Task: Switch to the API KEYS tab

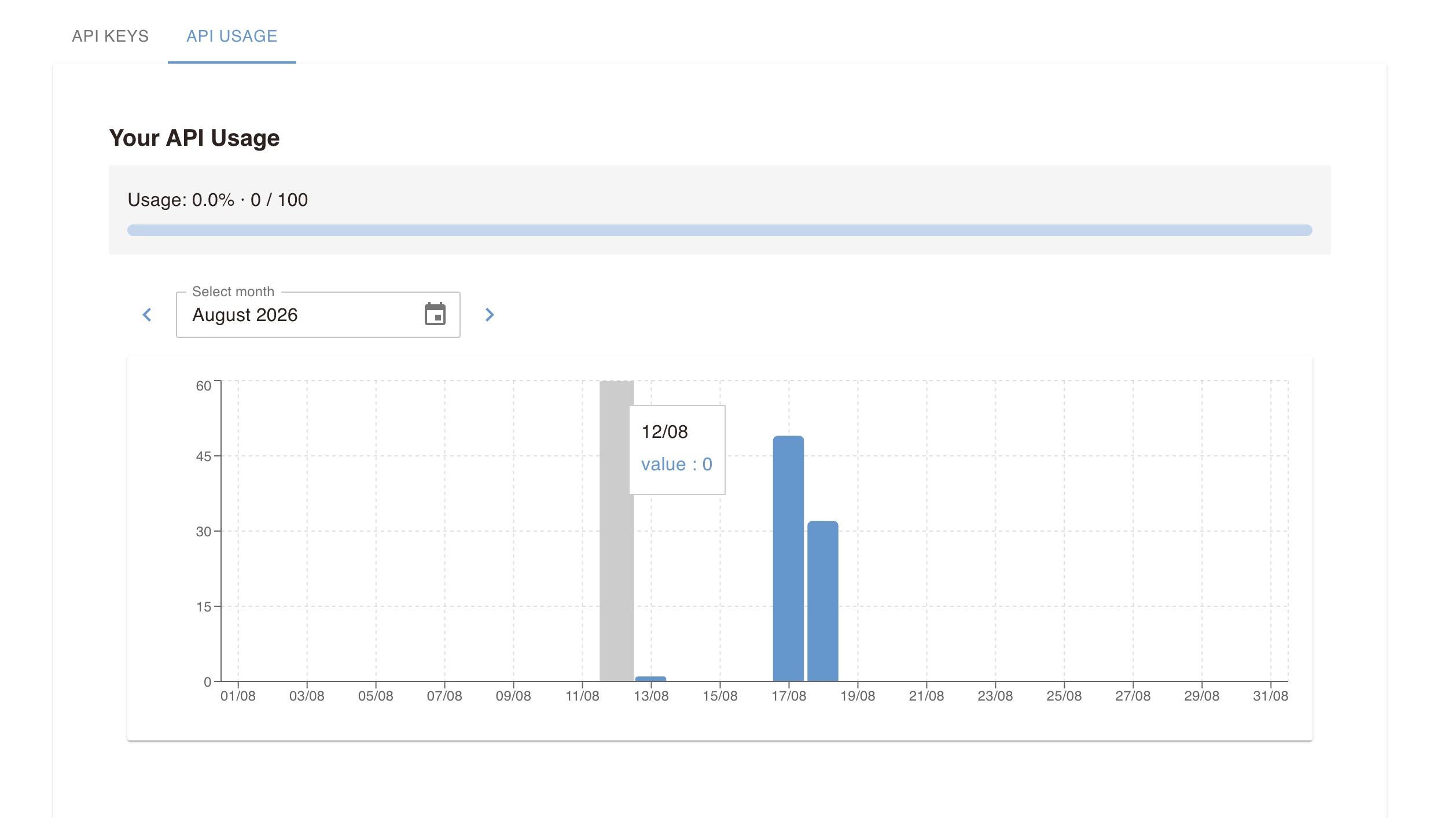Action: tap(110, 36)
